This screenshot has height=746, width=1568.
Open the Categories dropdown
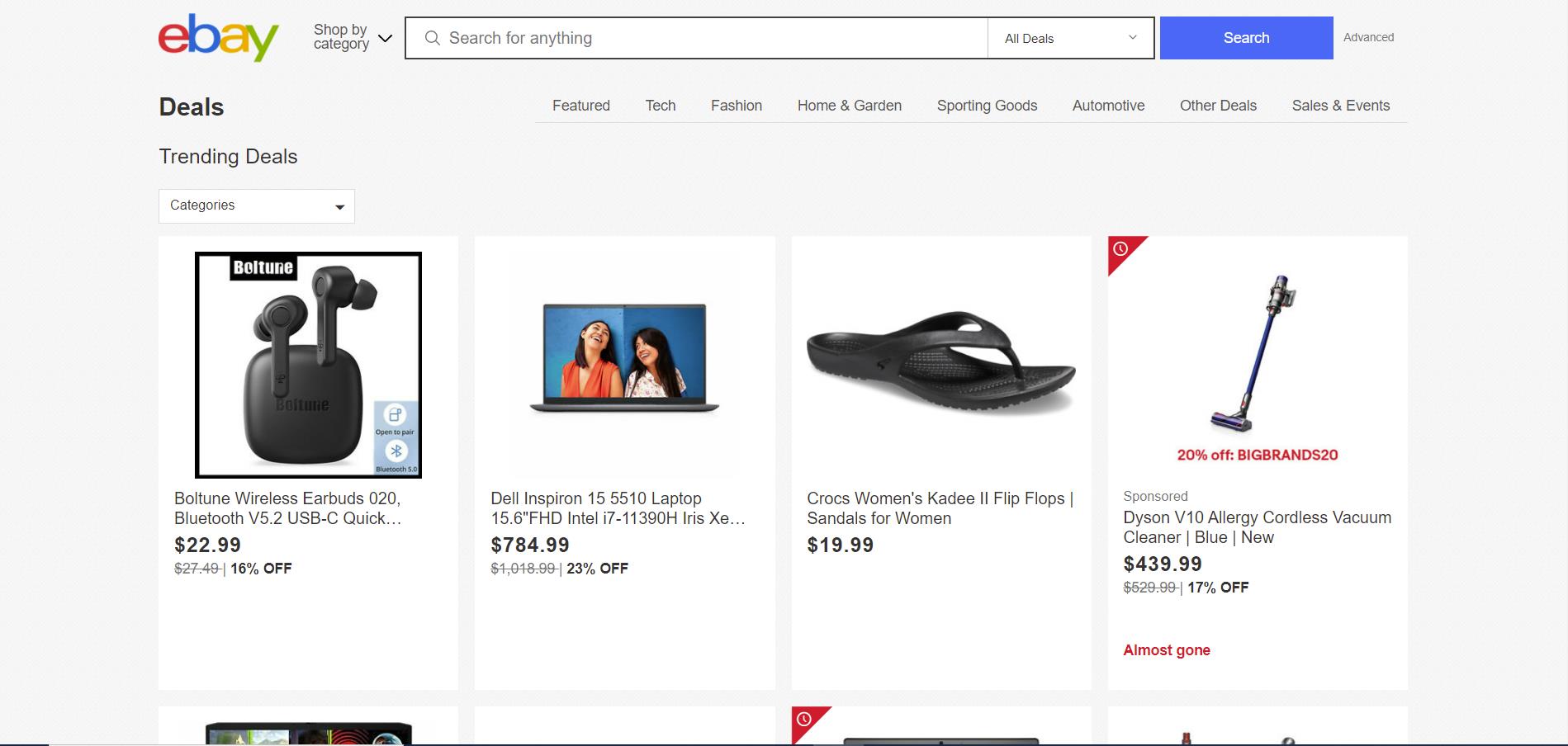[x=257, y=206]
